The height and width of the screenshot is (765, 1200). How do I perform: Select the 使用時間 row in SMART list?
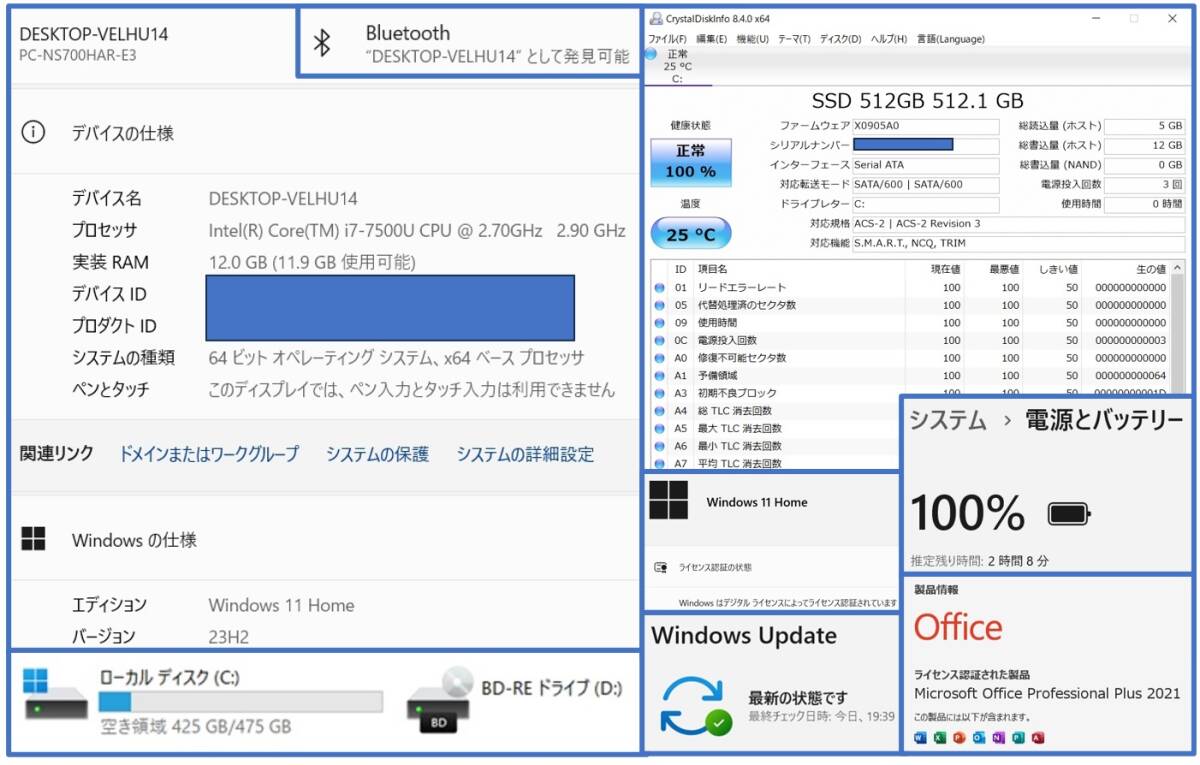pos(912,323)
